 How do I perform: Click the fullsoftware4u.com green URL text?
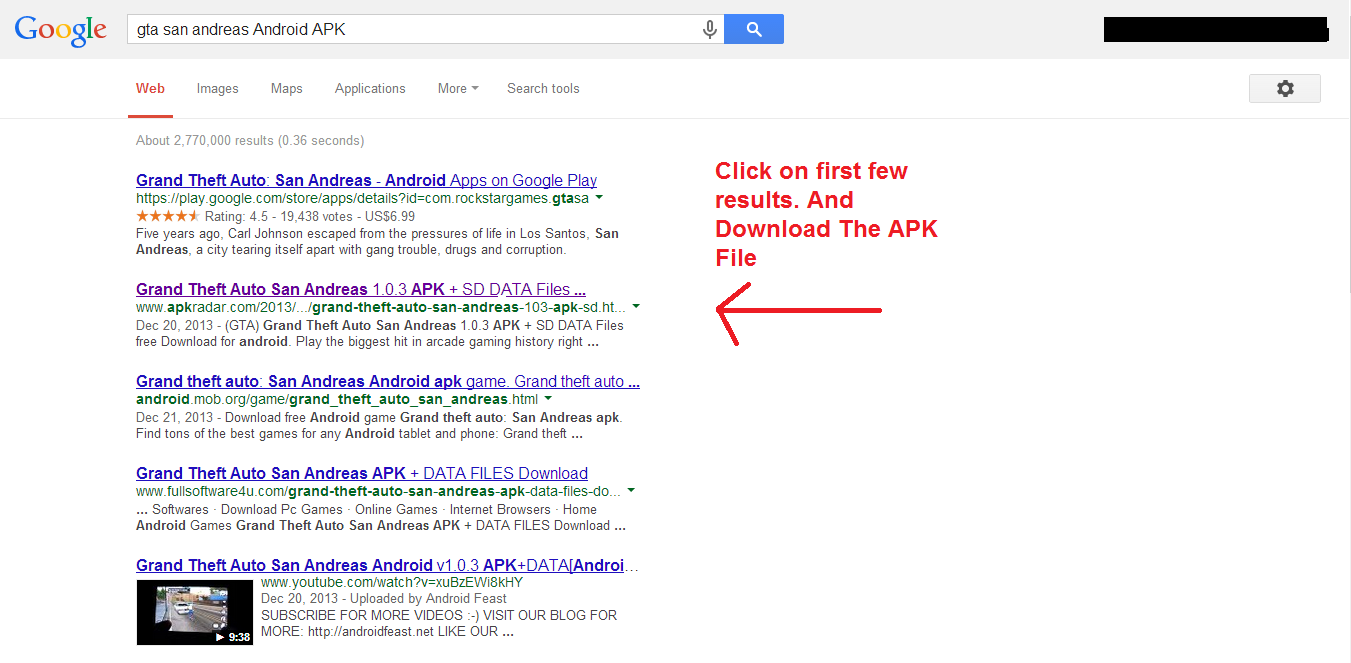pos(378,491)
